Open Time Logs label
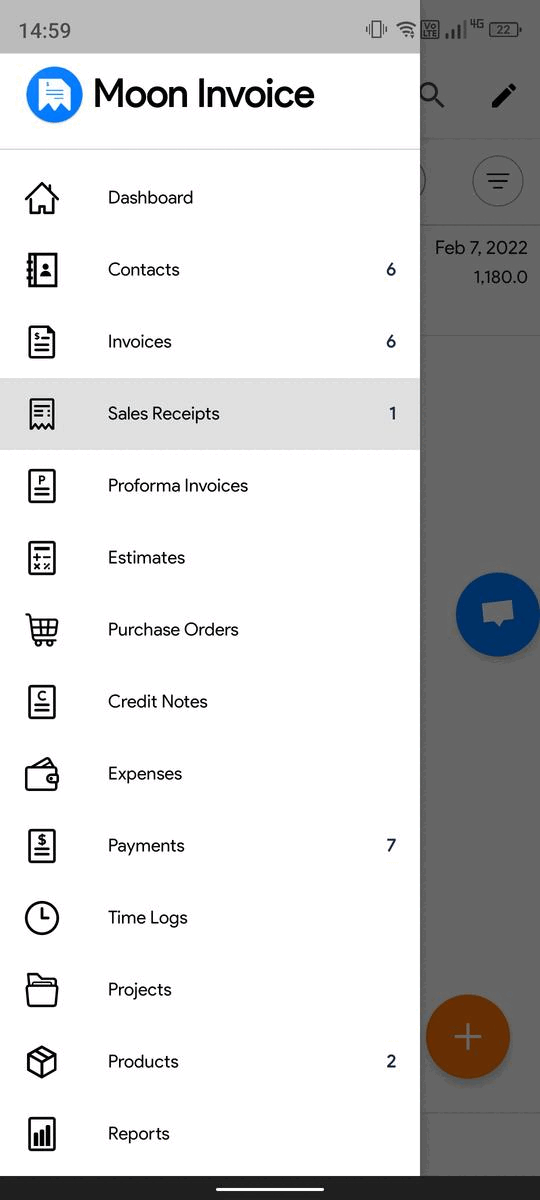 click(148, 918)
